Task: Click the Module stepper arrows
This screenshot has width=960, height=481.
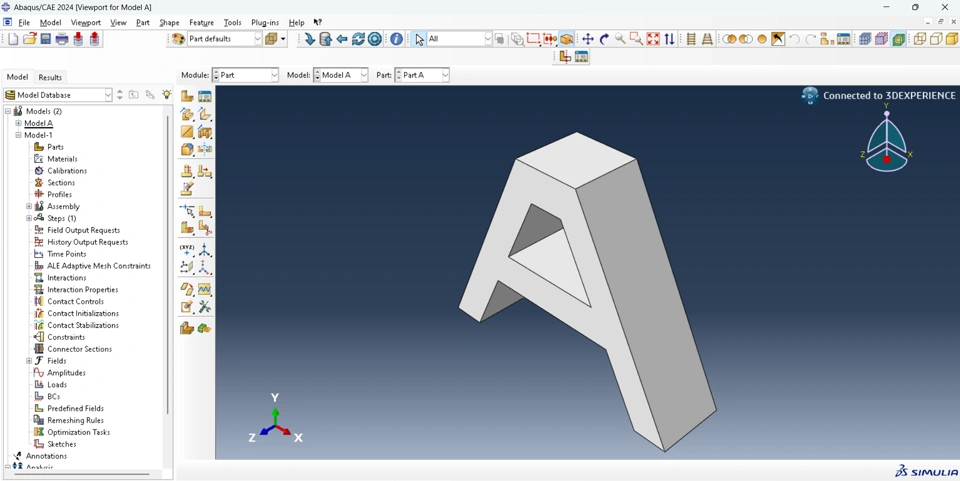Action: (x=216, y=75)
